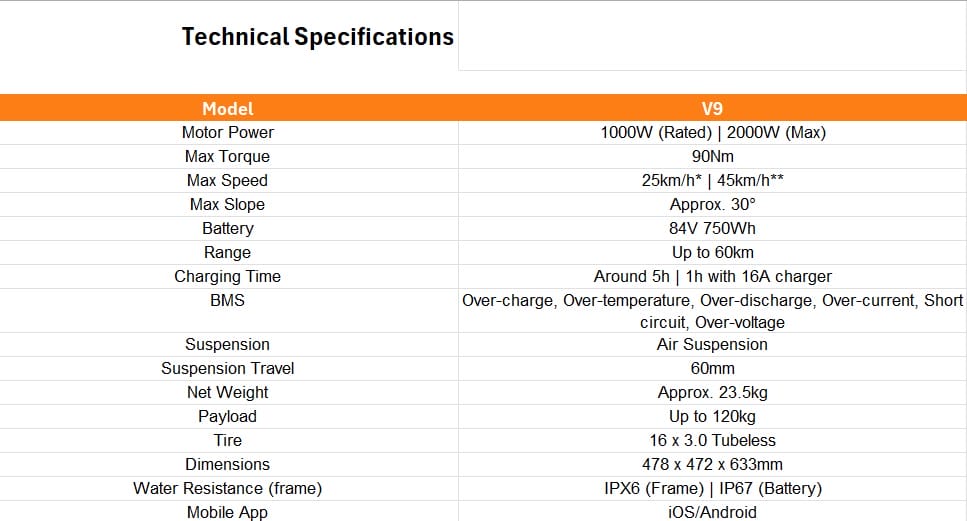Select the 1000W (Rated) | 2000W (Max) cell
The image size is (967, 521).
tap(712, 132)
